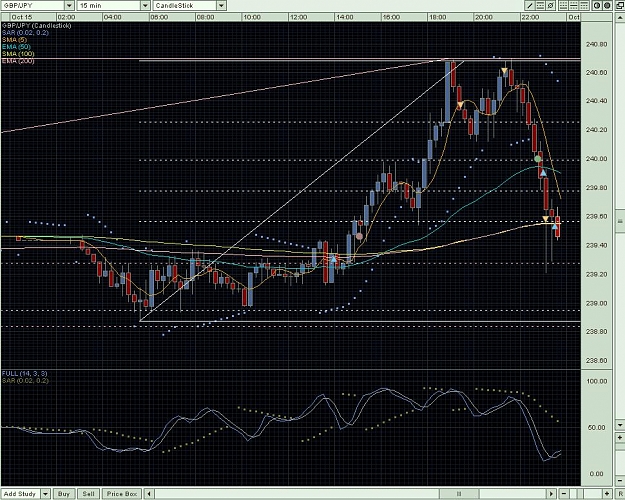Open the Add Study dropdown arrow
625x500 pixels.
point(45,494)
